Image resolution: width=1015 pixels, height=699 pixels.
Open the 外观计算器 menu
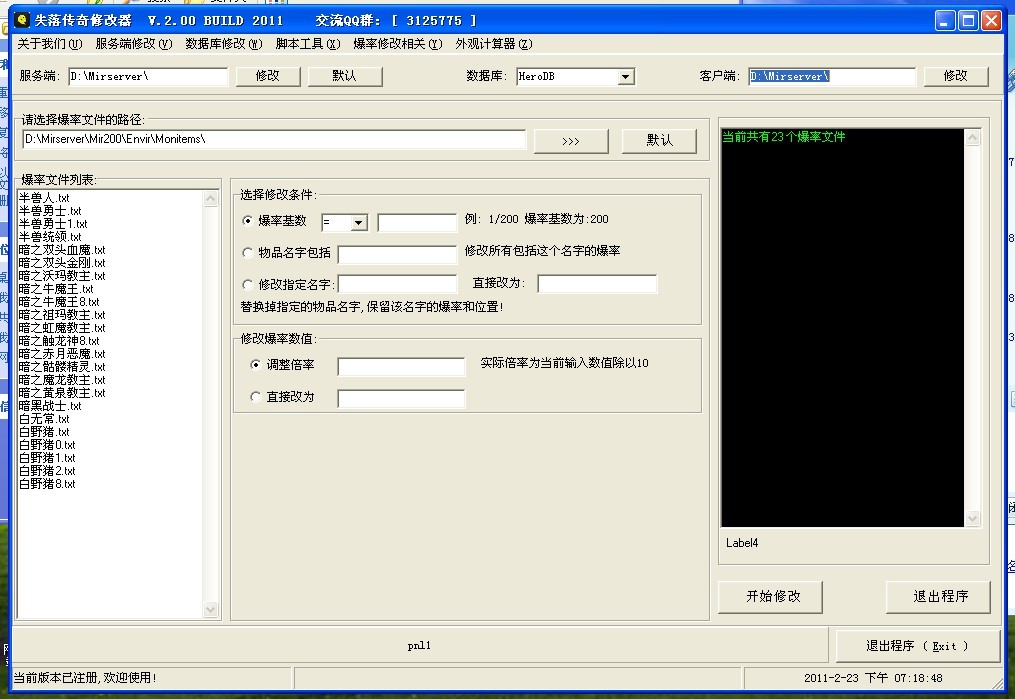492,44
